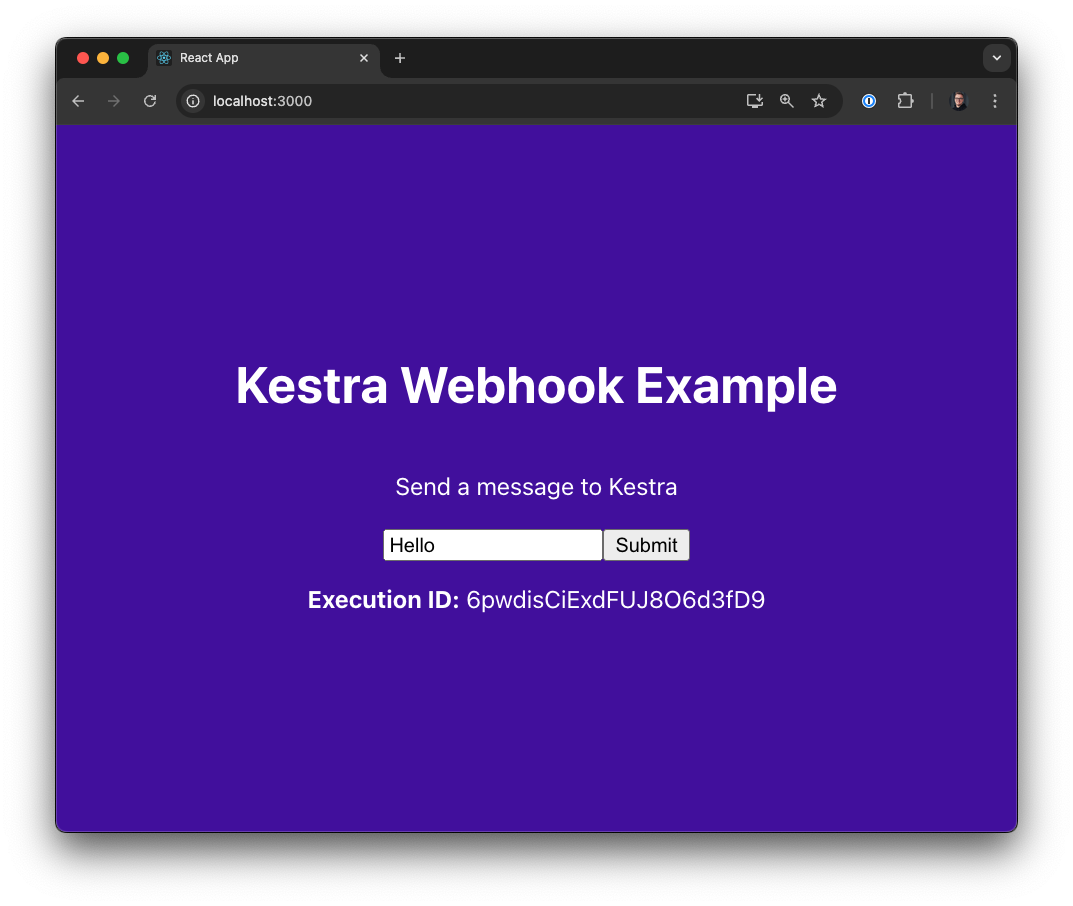Bookmark this page with the star

[x=819, y=101]
